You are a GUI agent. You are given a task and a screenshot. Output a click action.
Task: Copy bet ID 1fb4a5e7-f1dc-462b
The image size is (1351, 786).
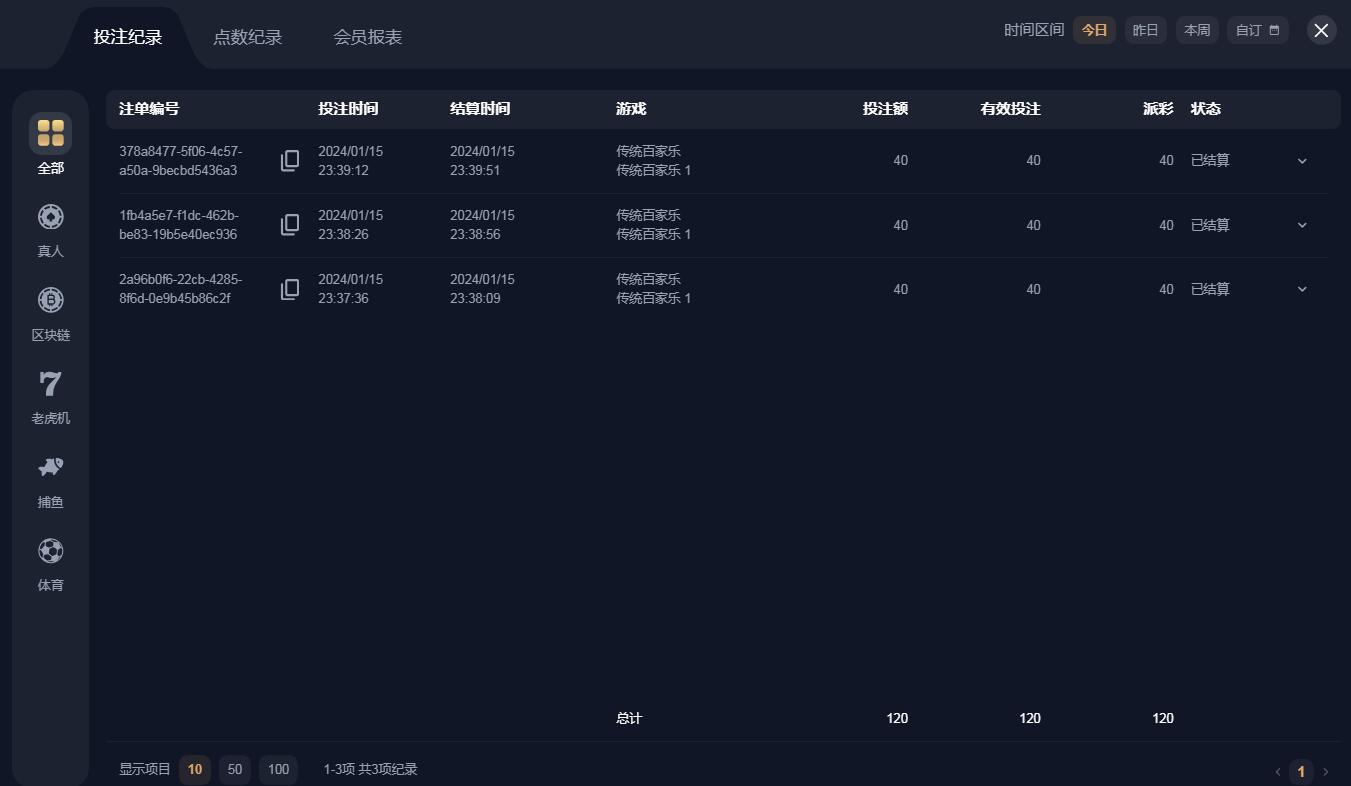click(x=290, y=225)
